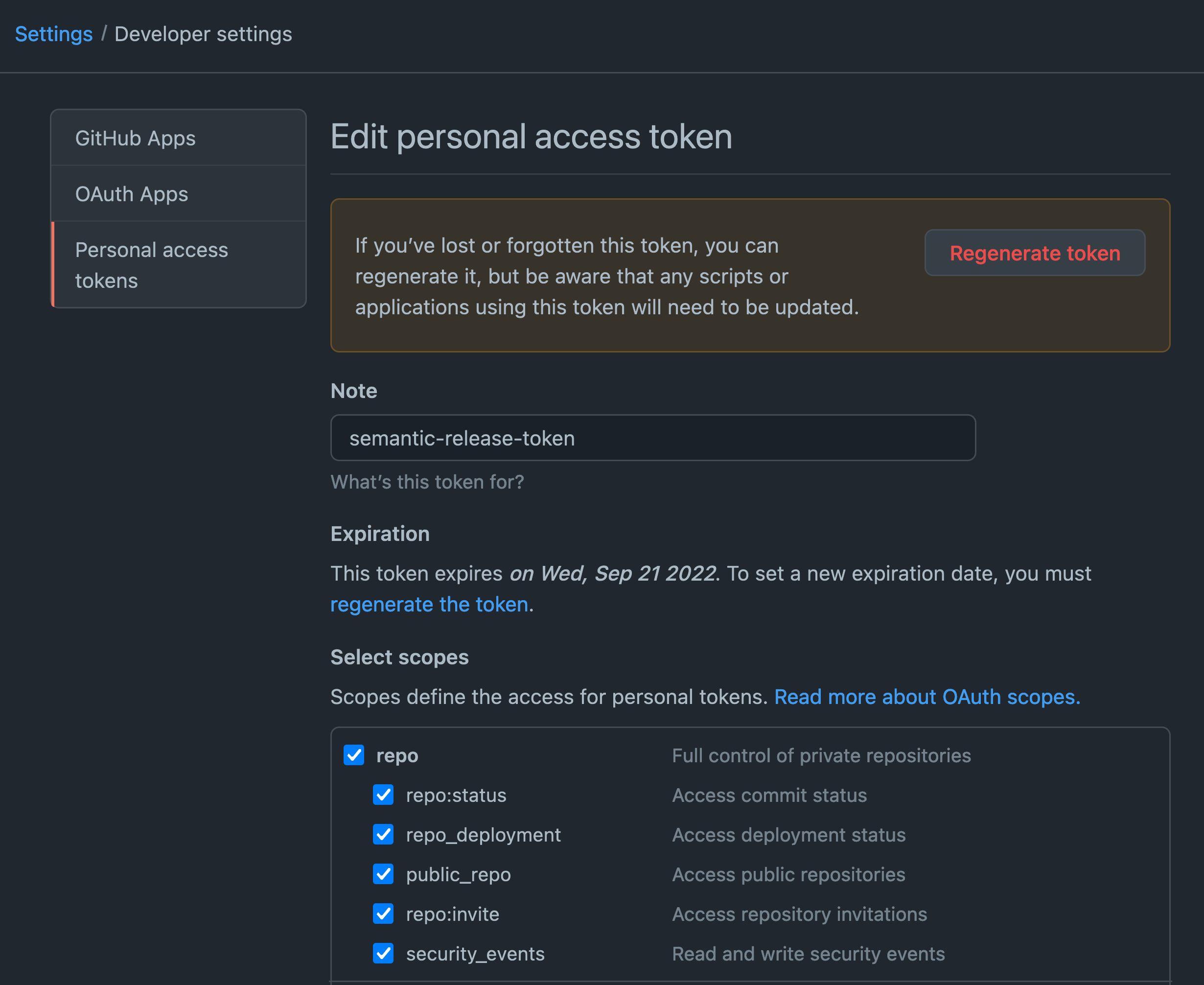Select Personal access tokens in sidebar
This screenshot has width=1204, height=985.
click(151, 264)
